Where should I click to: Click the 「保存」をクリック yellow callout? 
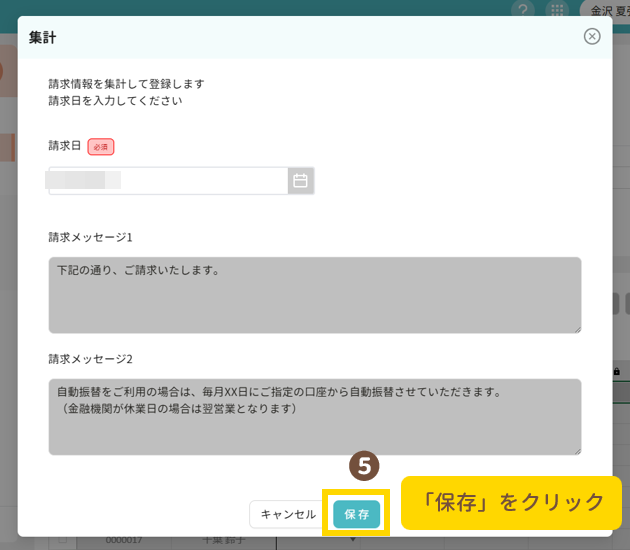511,502
